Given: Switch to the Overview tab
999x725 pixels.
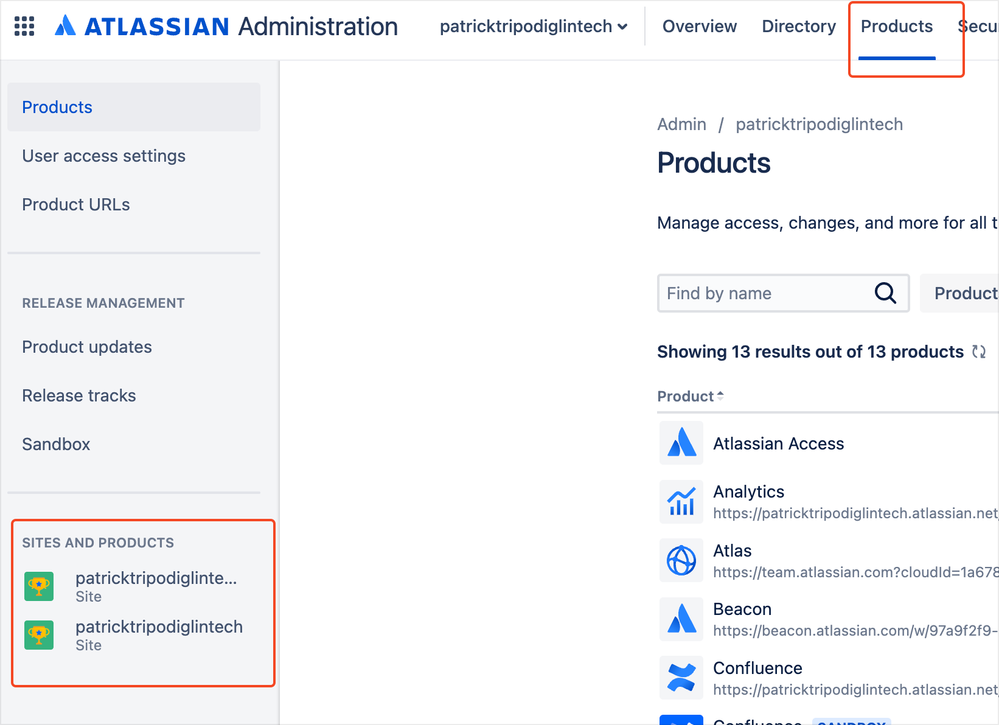Looking at the screenshot, I should (700, 26).
